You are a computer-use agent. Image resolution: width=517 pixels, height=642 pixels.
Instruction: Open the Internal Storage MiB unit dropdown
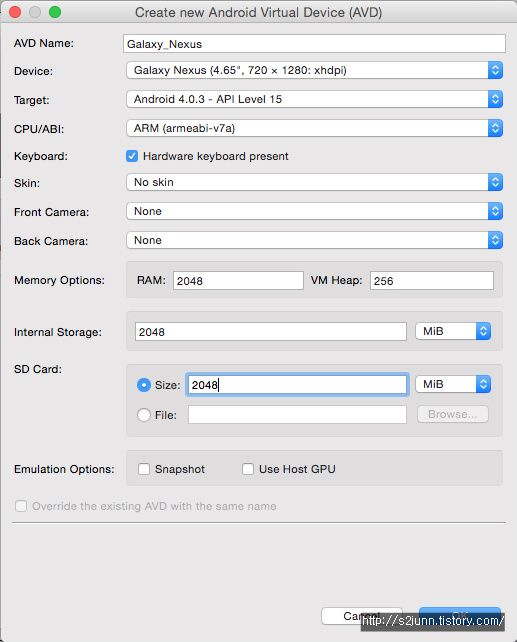(453, 331)
